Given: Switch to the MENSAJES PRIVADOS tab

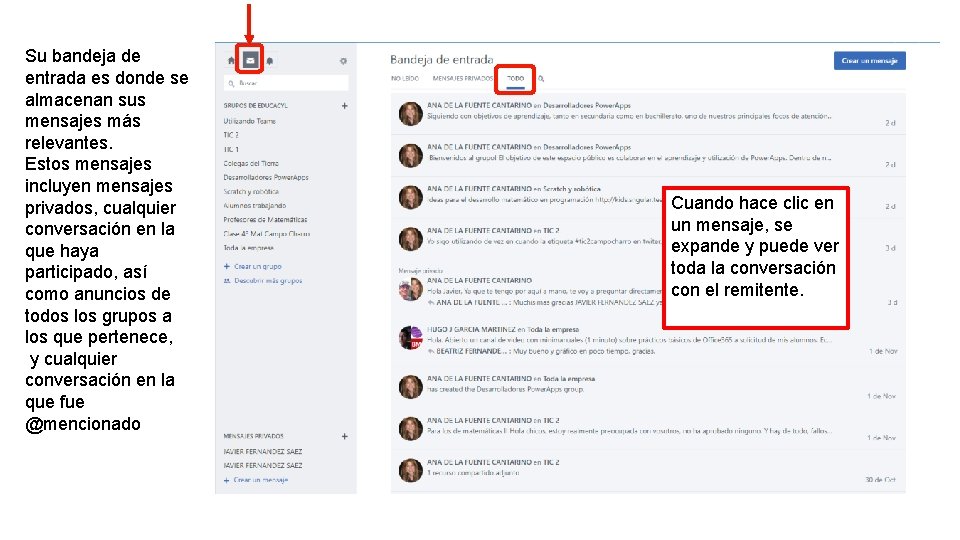Looking at the screenshot, I should (x=462, y=78).
